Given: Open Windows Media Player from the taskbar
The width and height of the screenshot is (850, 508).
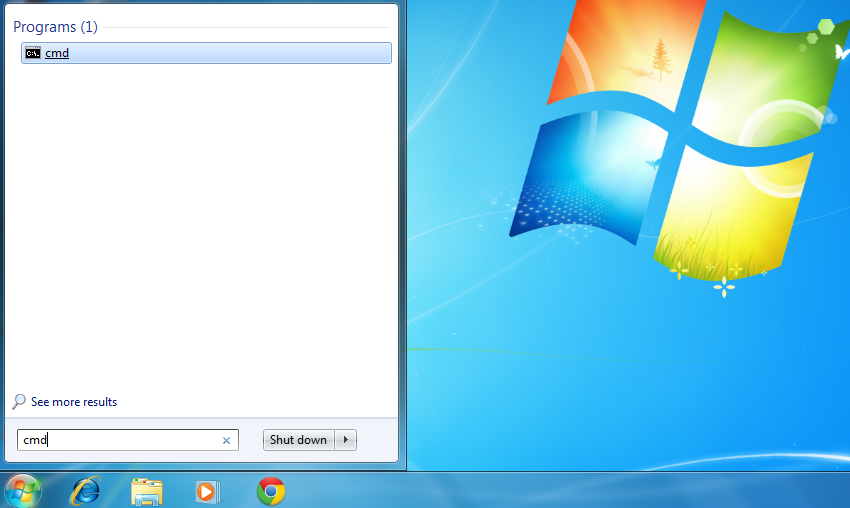Looking at the screenshot, I should pos(207,492).
